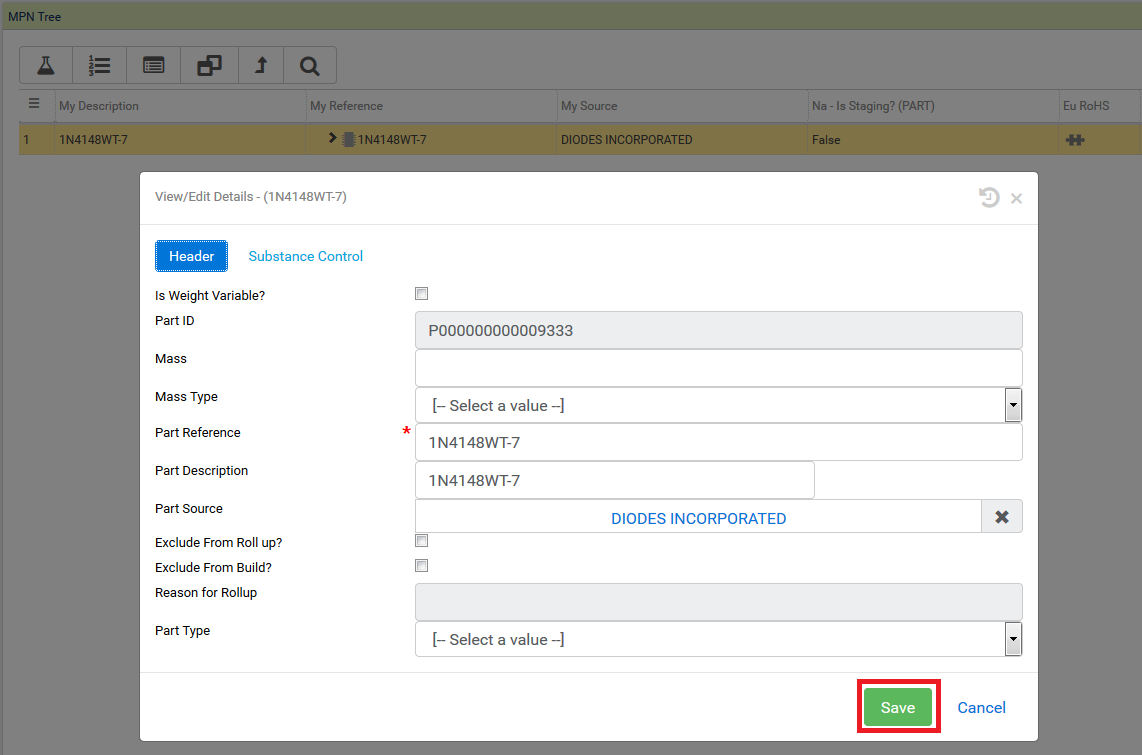This screenshot has height=755, width=1142.
Task: Click the upload arrow icon in the toolbar
Action: (260, 64)
